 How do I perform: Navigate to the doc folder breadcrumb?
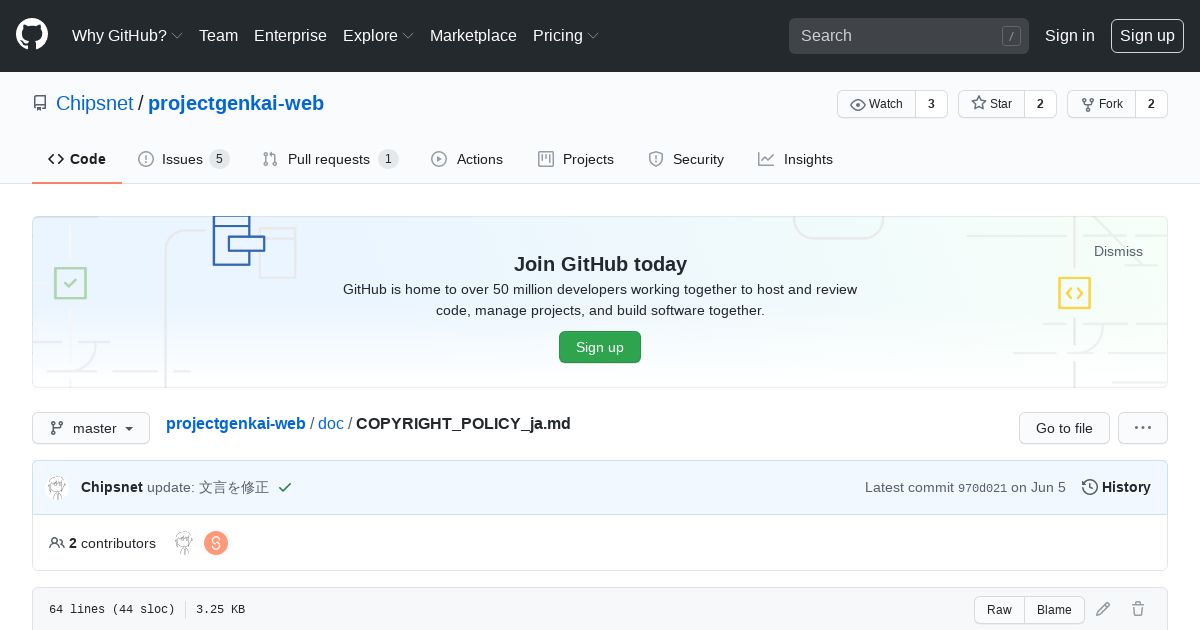point(331,423)
